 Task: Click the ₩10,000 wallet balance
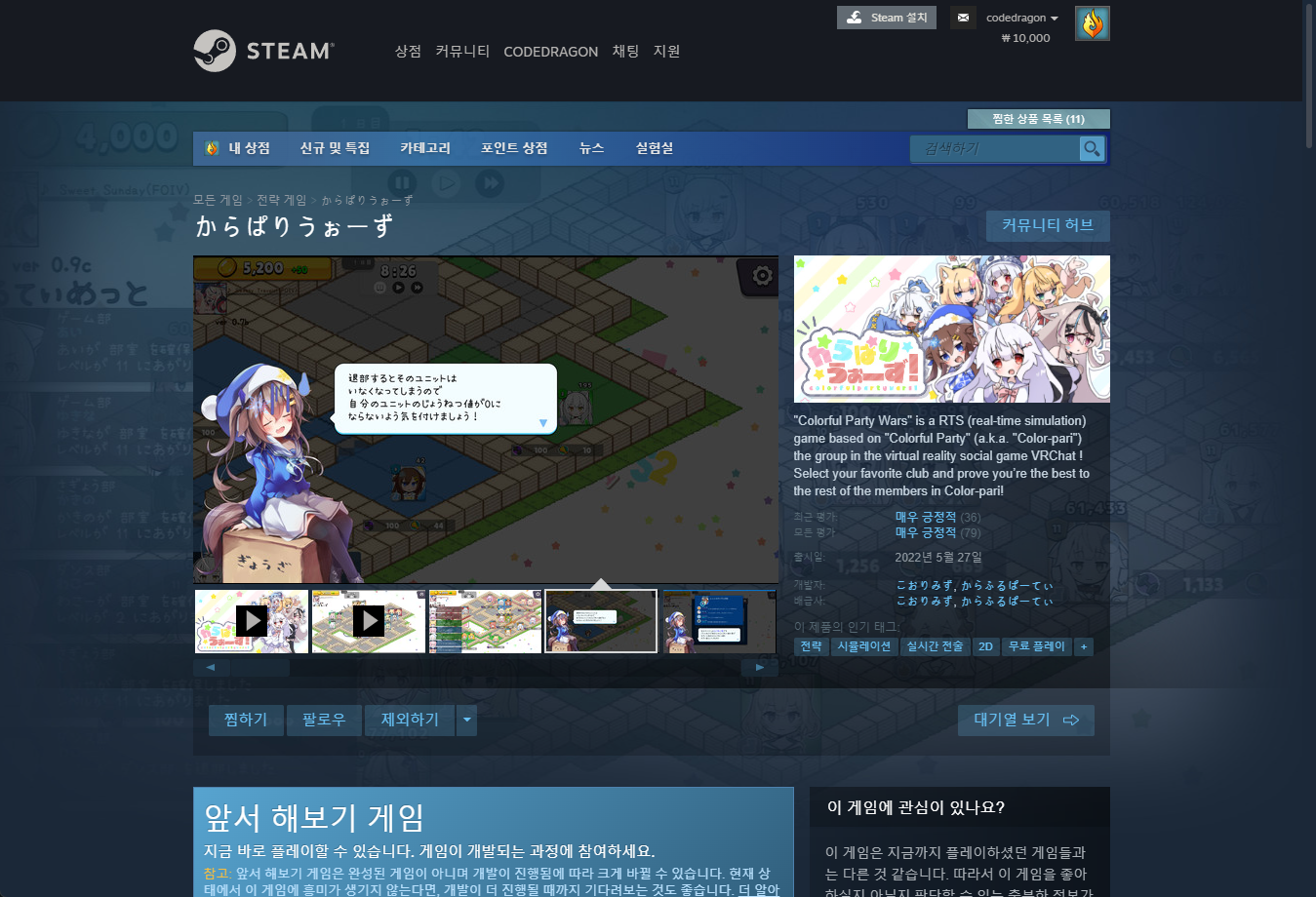(1025, 38)
